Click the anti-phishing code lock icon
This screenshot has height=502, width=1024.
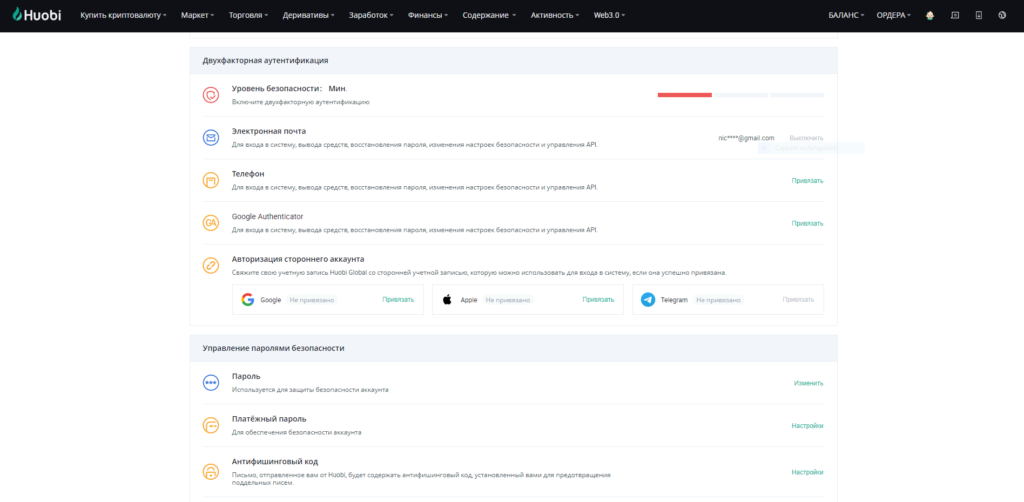tap(211, 472)
